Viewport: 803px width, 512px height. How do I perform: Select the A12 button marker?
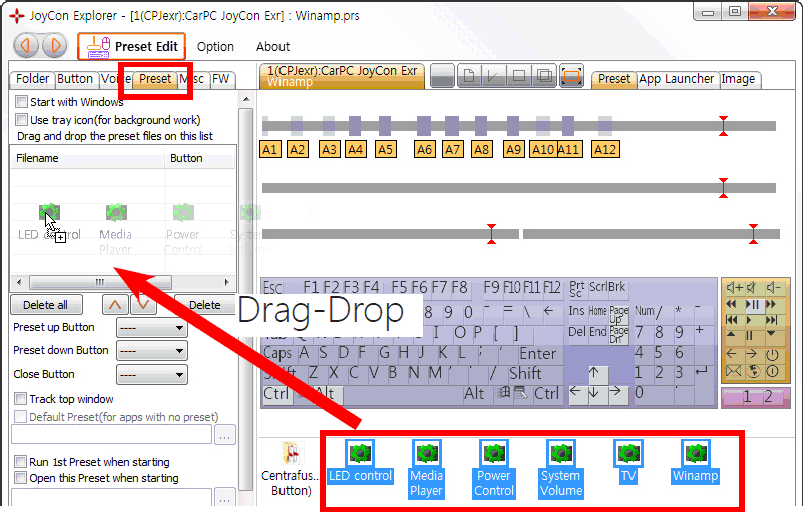tap(605, 150)
